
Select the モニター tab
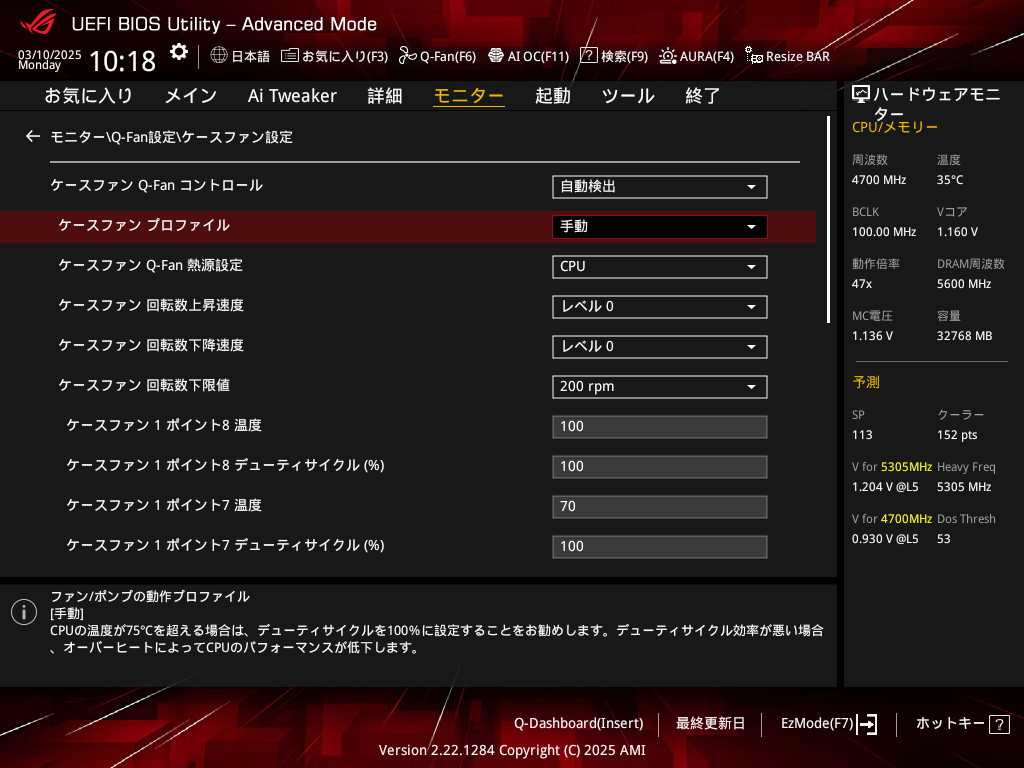[469, 96]
